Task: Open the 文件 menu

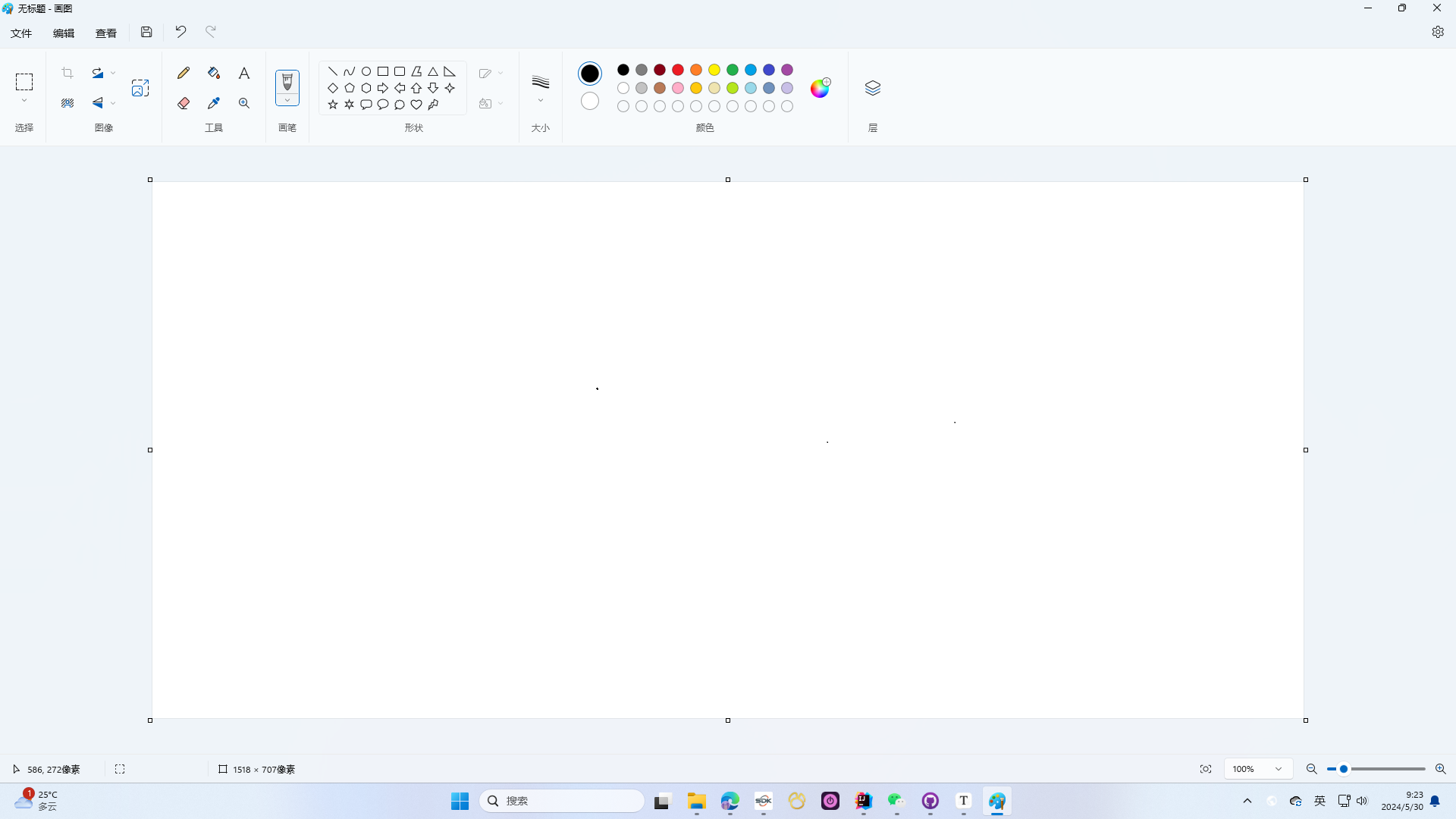Action: click(x=21, y=33)
